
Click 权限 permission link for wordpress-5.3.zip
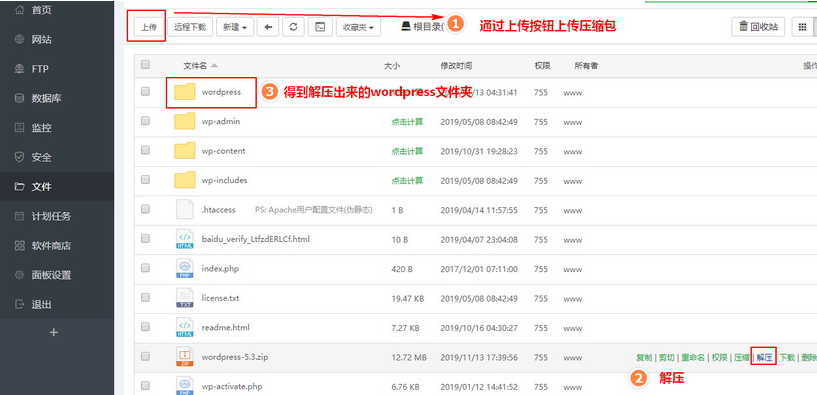[x=719, y=357]
